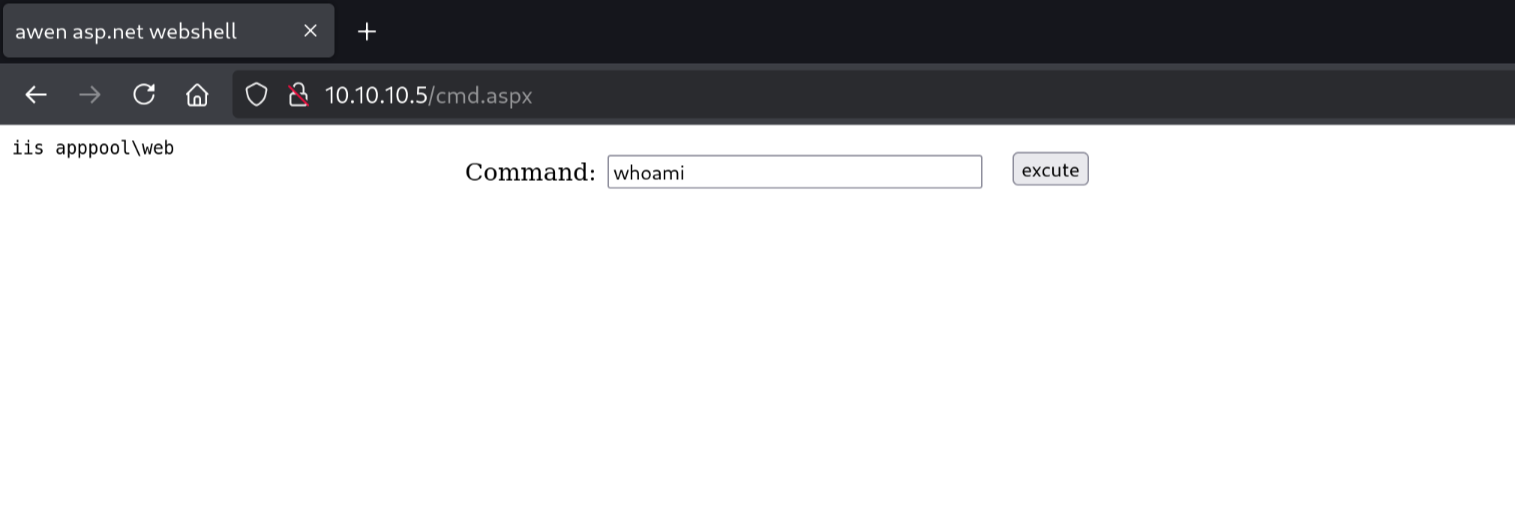
Task: Focus the Command text field
Action: point(795,172)
